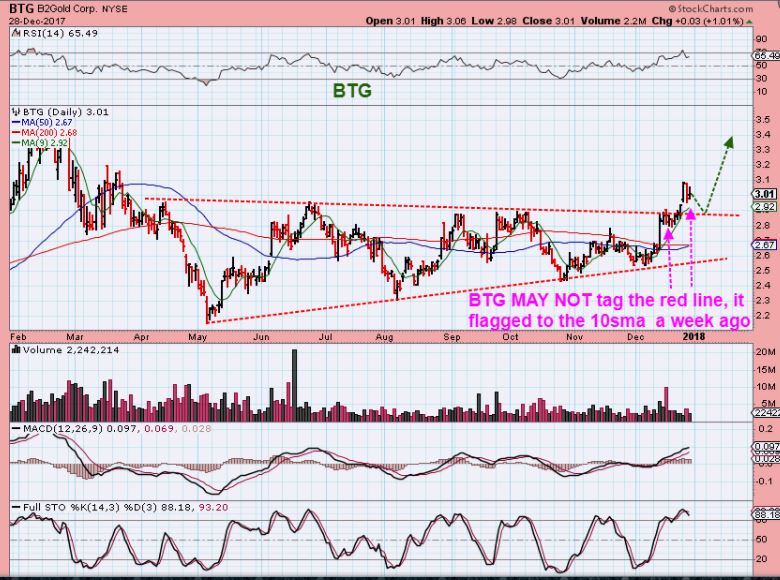Click the NYSE exchange label
Viewport: 780px width, 580px height.
tap(113, 9)
